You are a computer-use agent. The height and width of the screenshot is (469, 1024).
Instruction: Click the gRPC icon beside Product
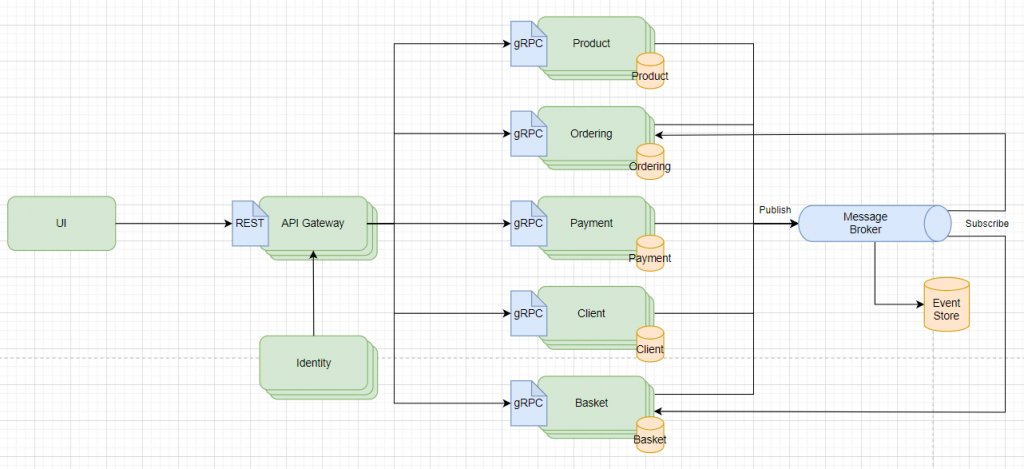[528, 44]
